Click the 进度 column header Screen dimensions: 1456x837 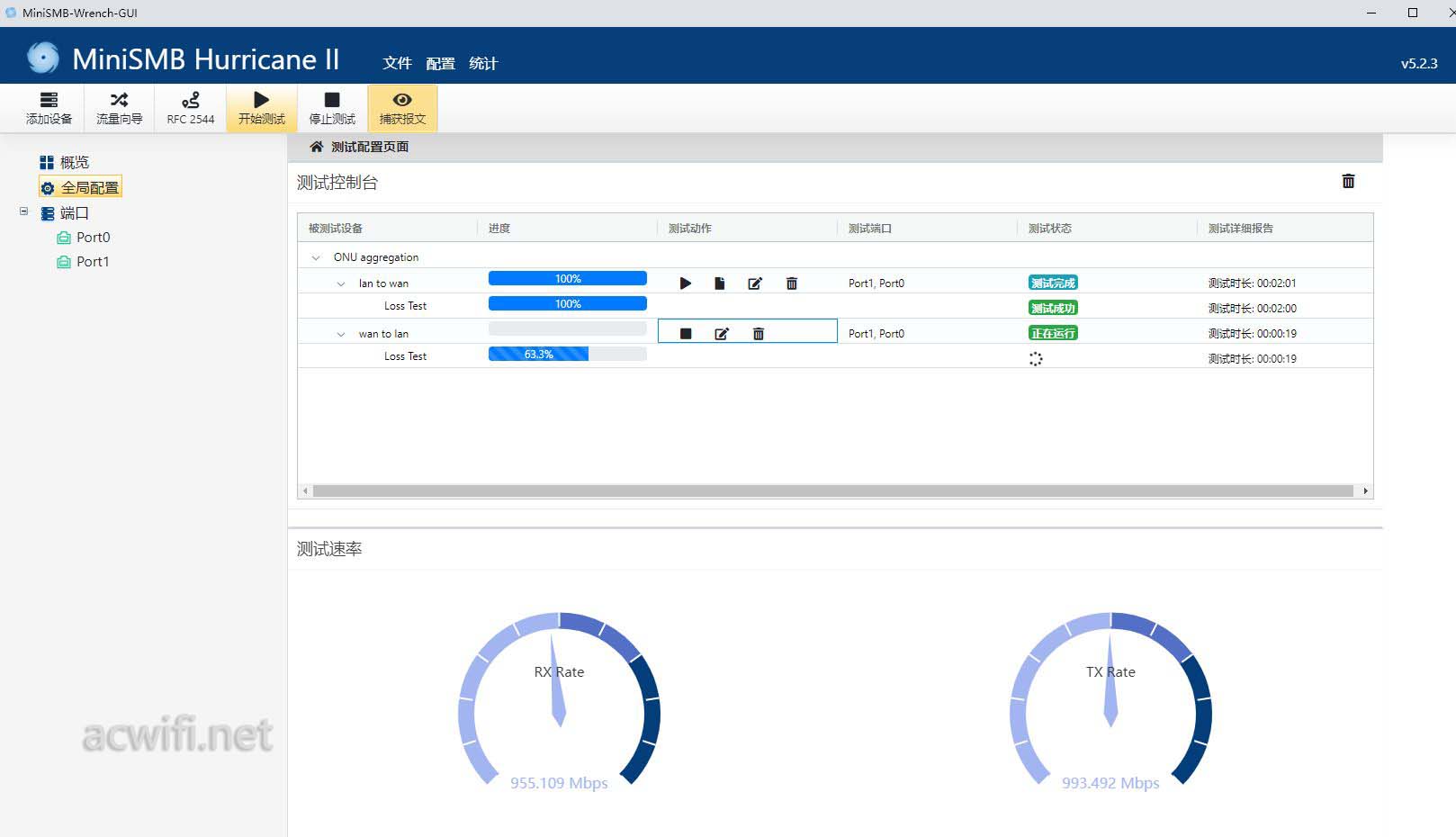click(499, 229)
